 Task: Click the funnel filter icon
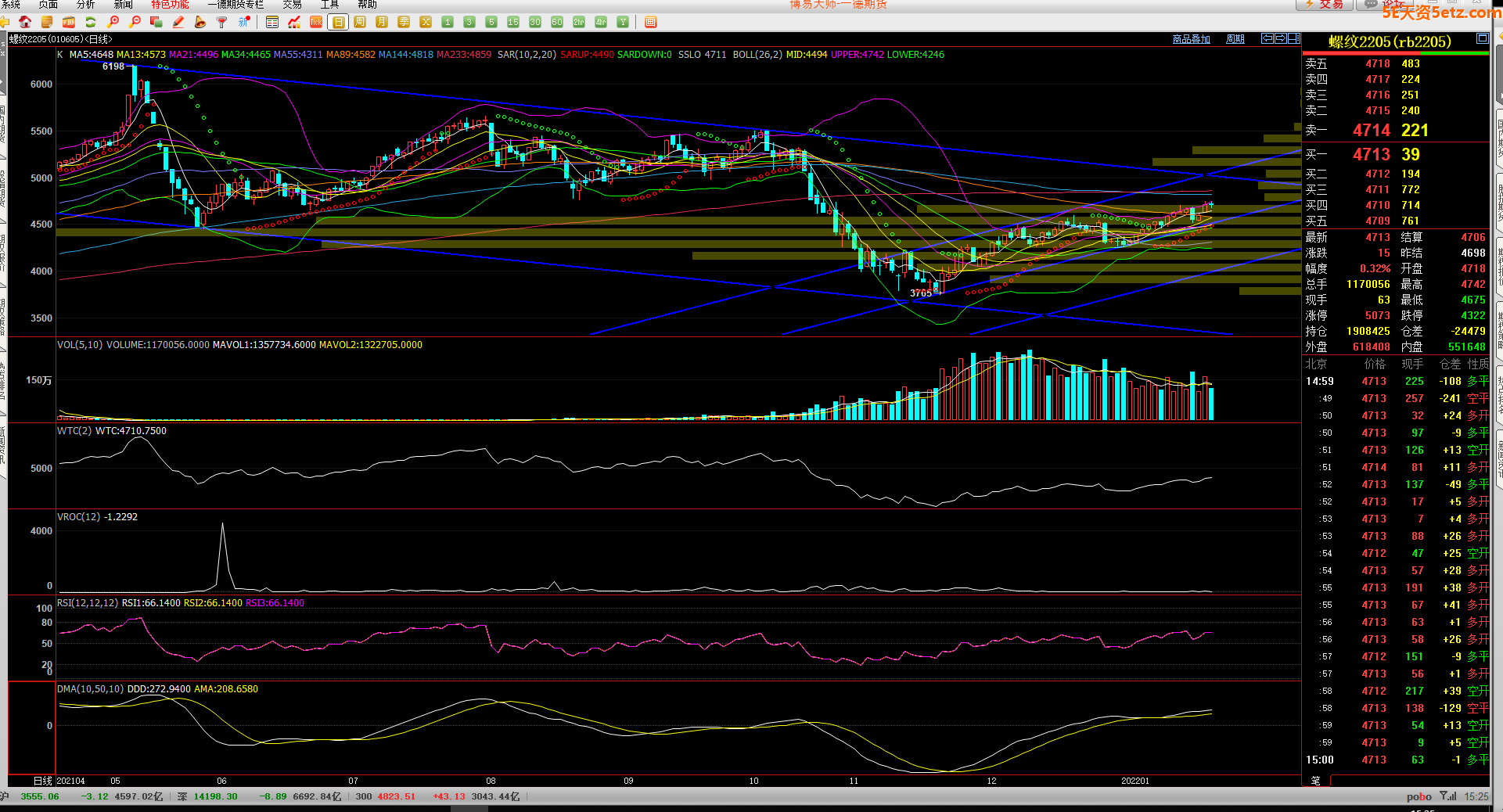[x=222, y=22]
